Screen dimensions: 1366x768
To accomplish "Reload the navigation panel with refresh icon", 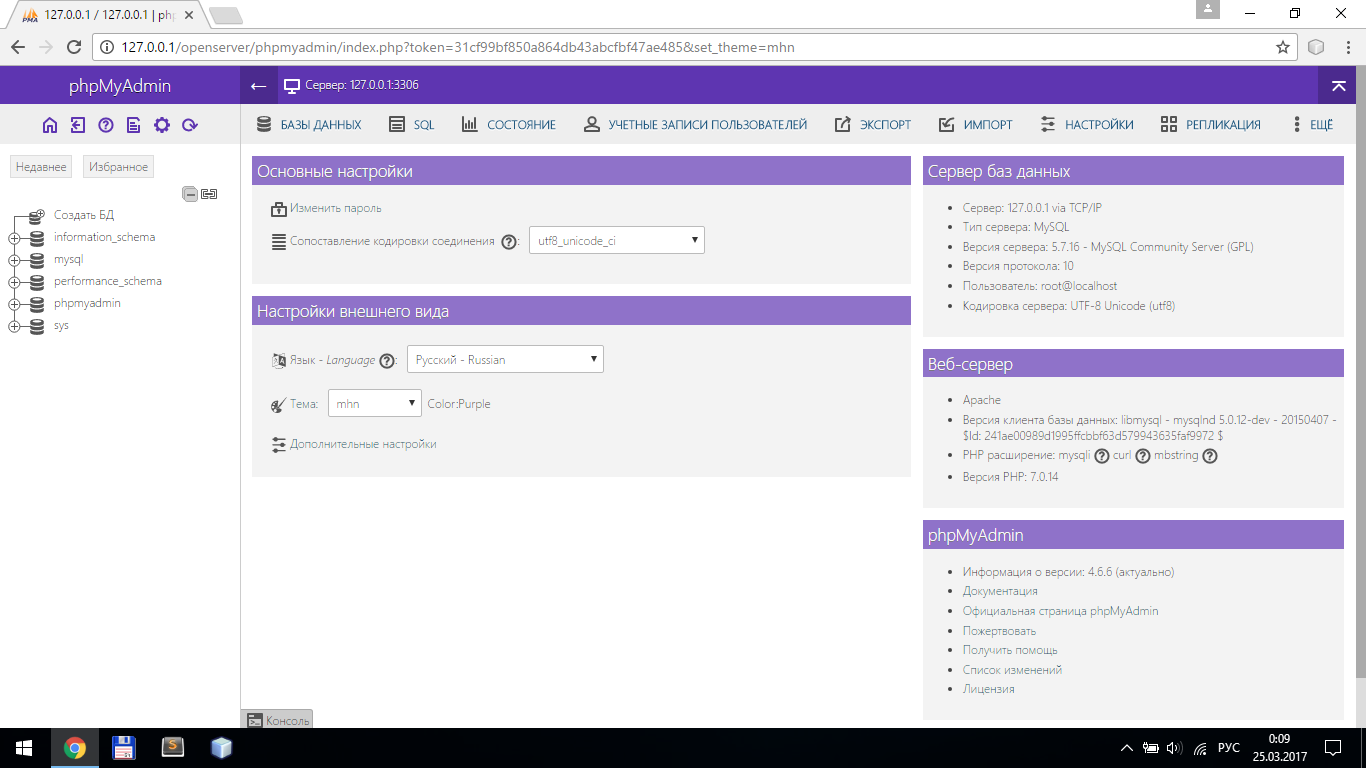I will pyautogui.click(x=190, y=125).
